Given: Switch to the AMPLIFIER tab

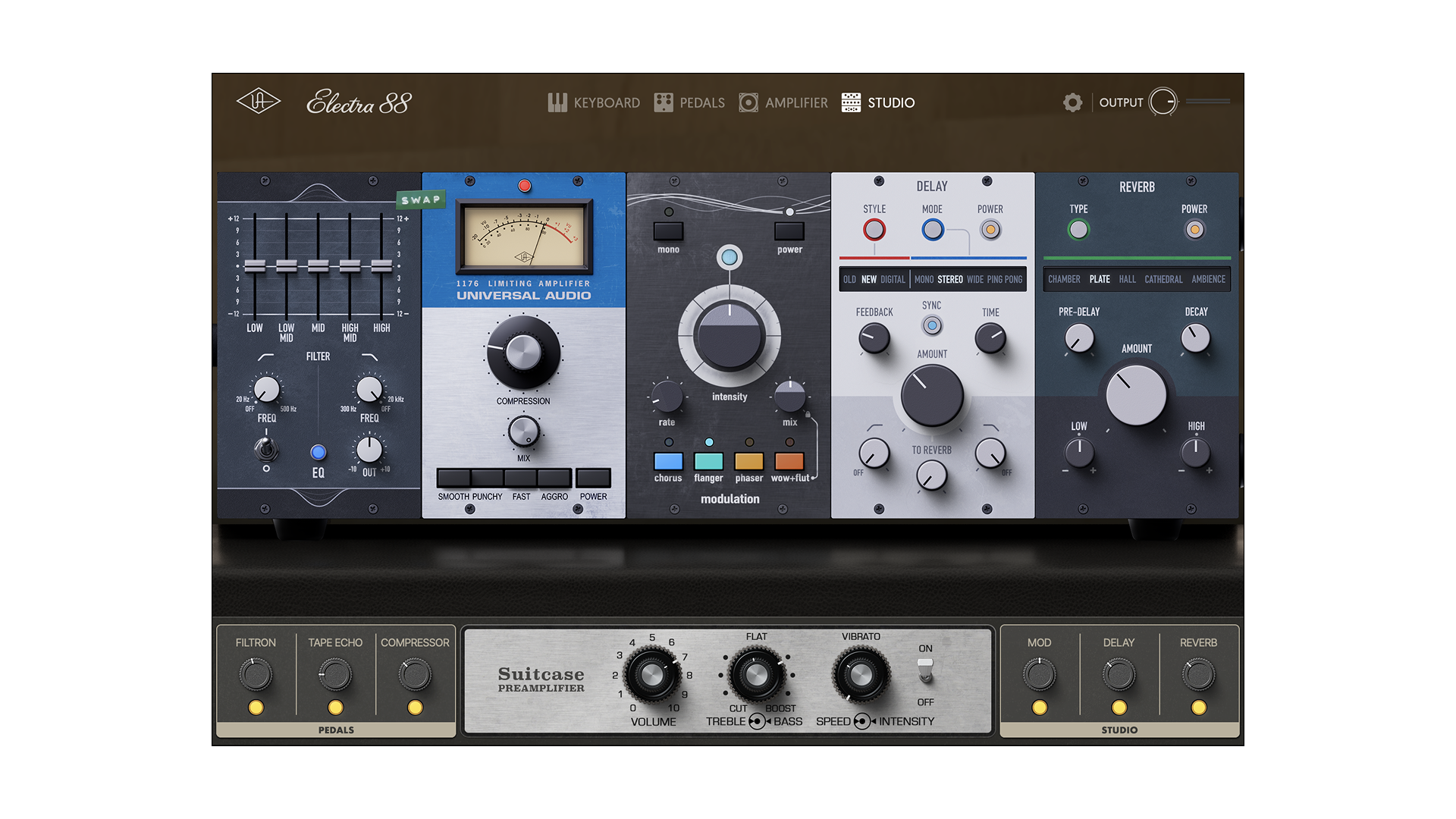Looking at the screenshot, I should coord(783,102).
